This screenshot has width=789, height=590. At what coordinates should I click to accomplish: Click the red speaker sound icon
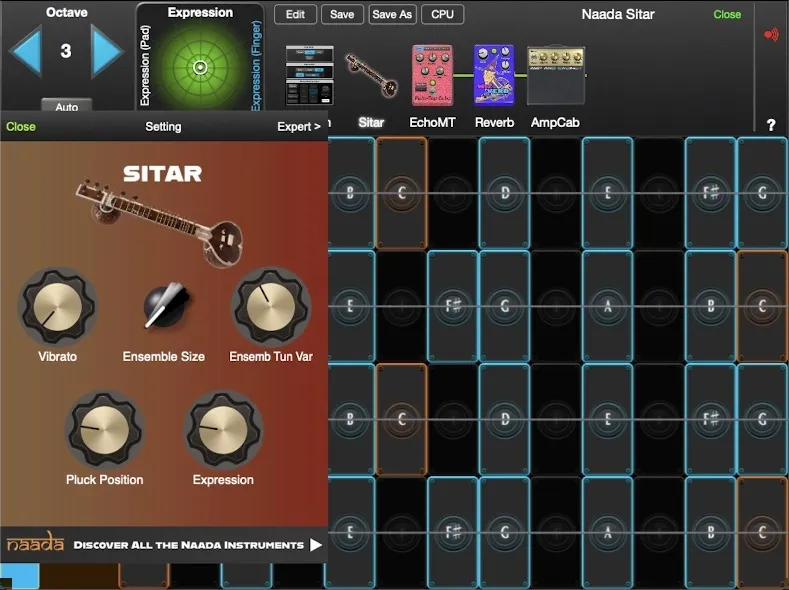pos(771,34)
